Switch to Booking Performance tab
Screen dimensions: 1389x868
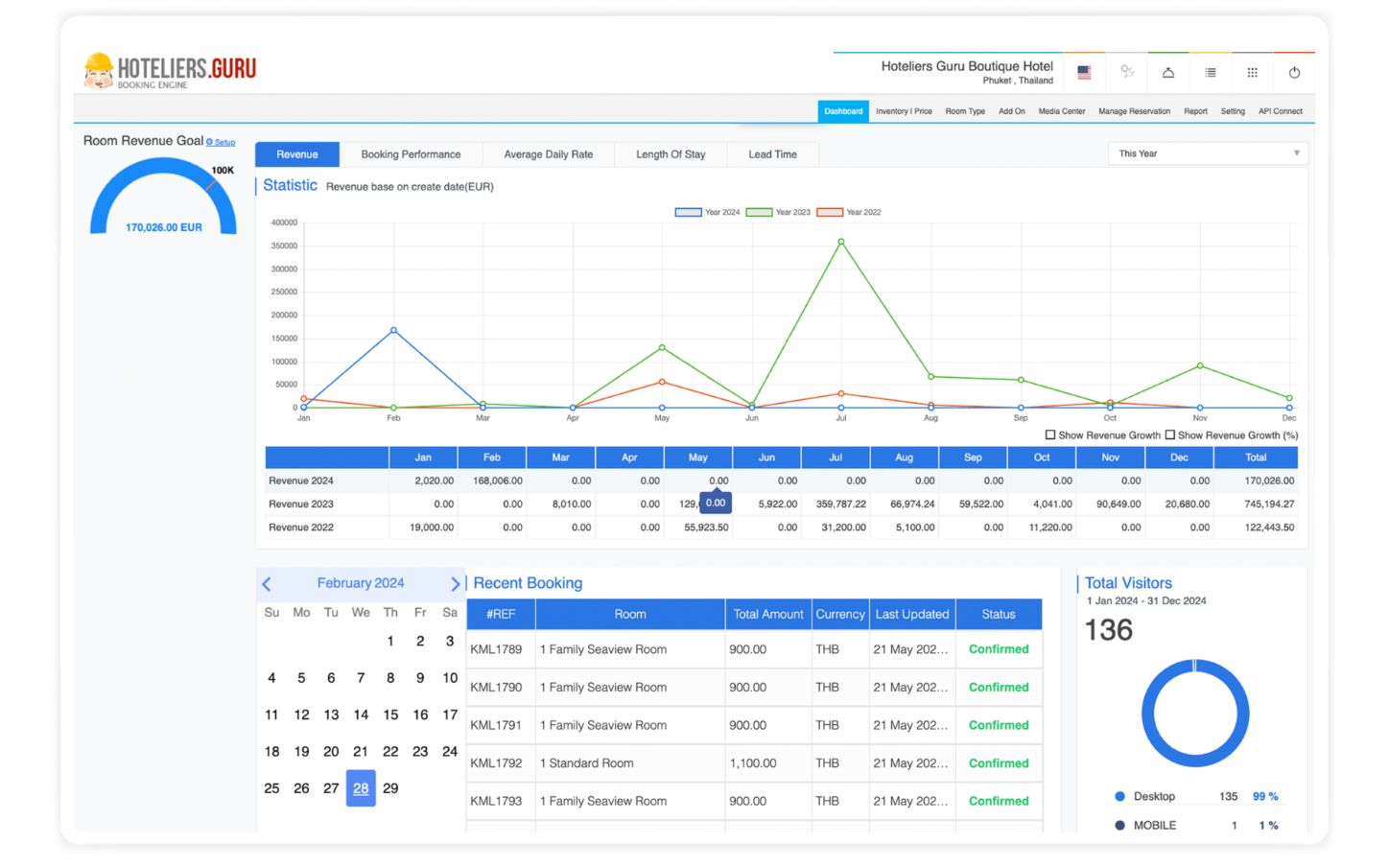(x=411, y=154)
